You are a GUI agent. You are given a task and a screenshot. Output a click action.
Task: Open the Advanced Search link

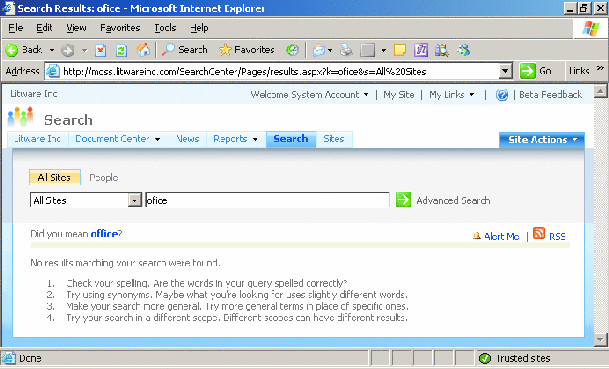click(453, 200)
